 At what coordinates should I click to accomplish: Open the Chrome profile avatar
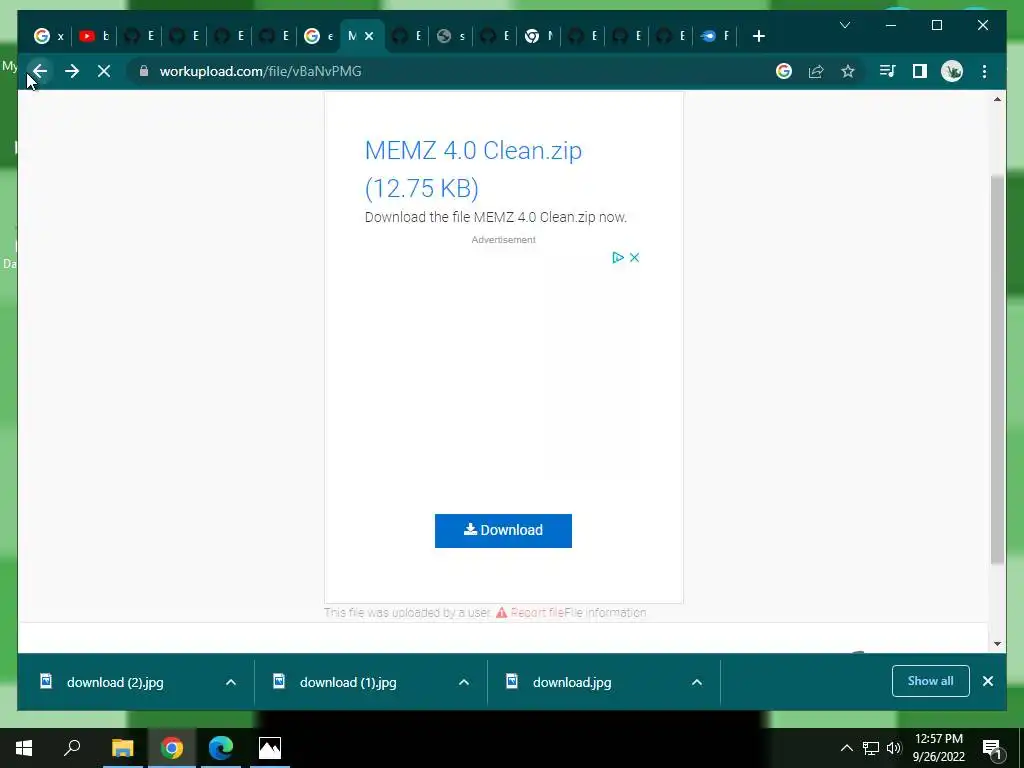pos(952,71)
